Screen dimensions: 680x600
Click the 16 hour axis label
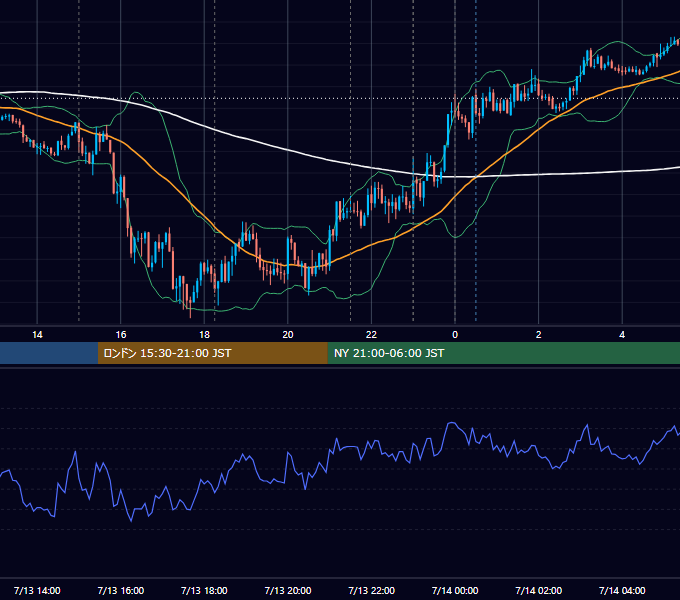click(x=121, y=335)
